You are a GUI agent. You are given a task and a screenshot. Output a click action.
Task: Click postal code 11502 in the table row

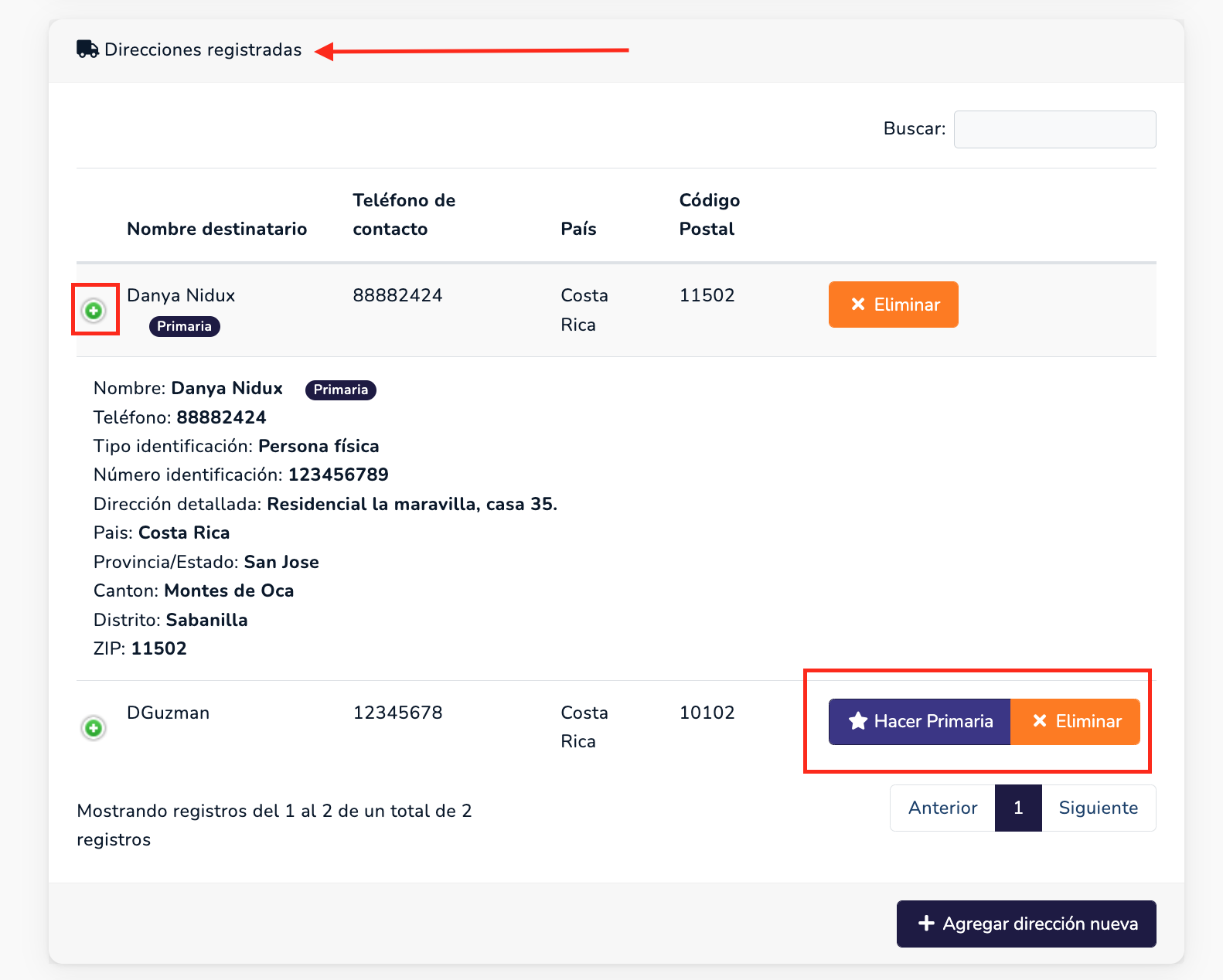[707, 295]
